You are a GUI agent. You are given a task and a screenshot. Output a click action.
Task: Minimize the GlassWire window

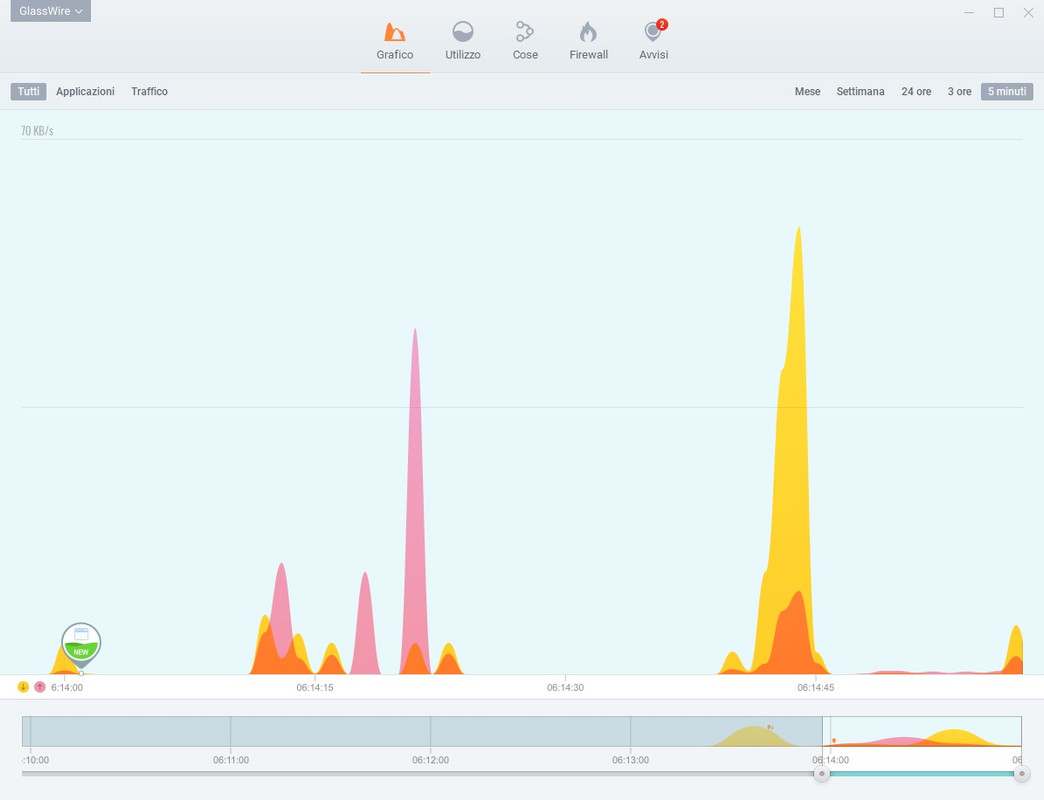[x=969, y=12]
